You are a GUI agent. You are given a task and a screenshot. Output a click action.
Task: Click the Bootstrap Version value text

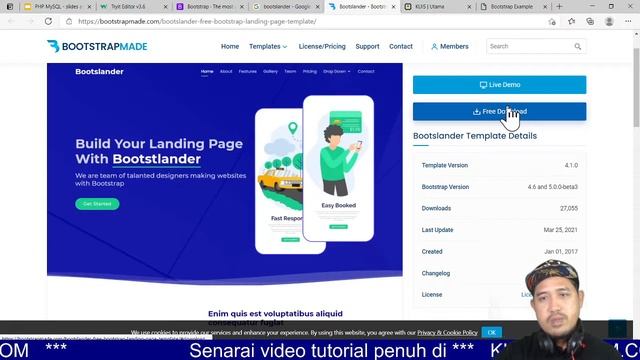(553, 187)
